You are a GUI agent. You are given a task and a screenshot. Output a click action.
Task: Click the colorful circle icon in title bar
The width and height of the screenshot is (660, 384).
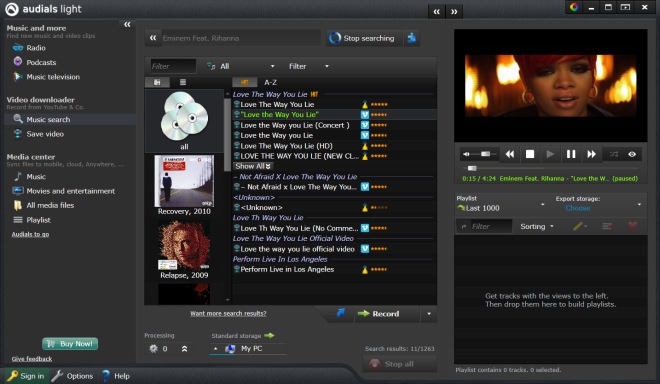tap(574, 7)
